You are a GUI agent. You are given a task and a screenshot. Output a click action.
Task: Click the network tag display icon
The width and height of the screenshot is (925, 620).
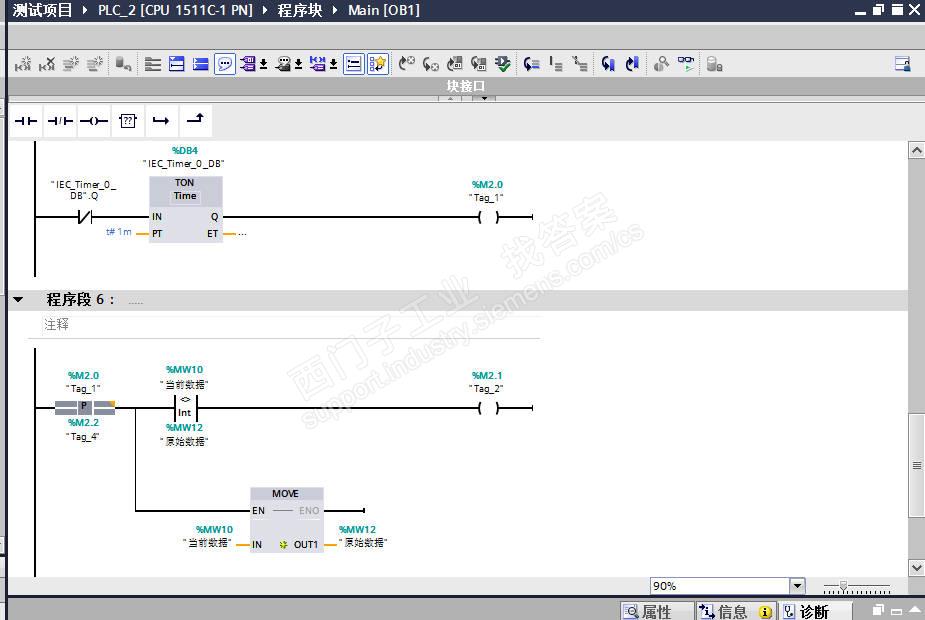pyautogui.click(x=318, y=64)
